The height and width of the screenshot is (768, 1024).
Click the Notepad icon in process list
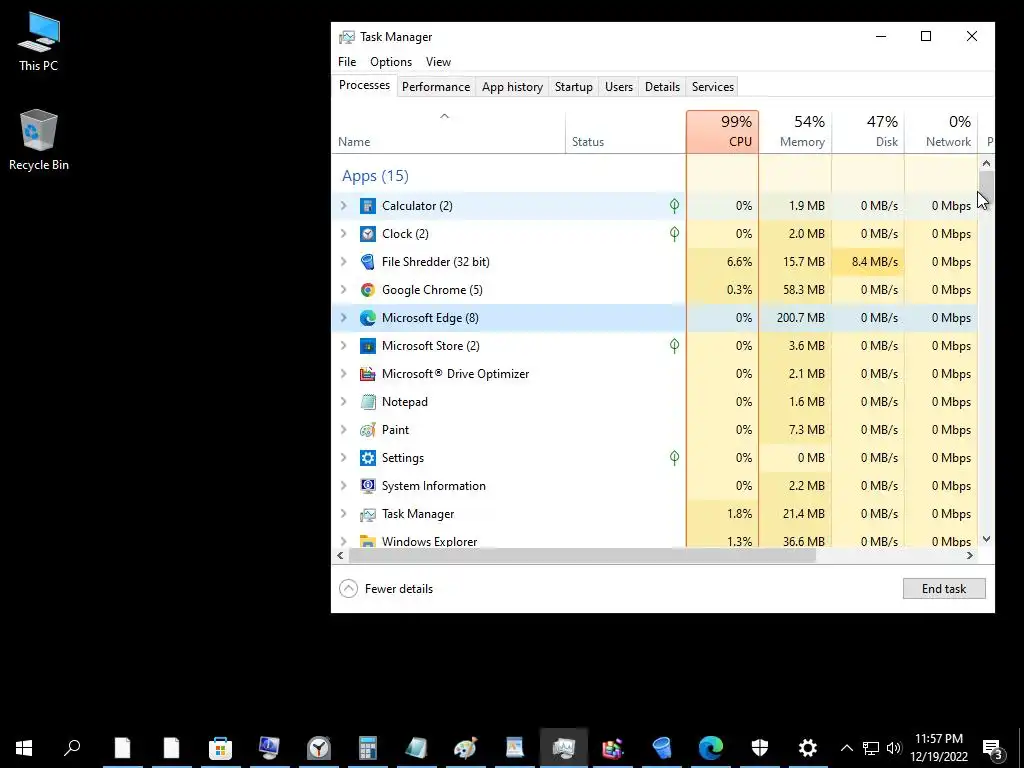click(368, 402)
